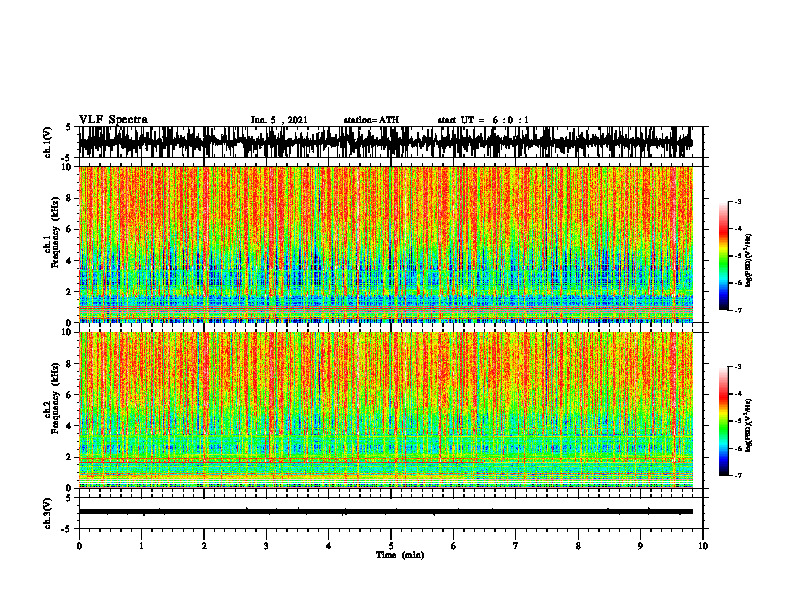Select the date label "Jan. 5, 2021"
This screenshot has width=792, height=612.
pos(279,120)
